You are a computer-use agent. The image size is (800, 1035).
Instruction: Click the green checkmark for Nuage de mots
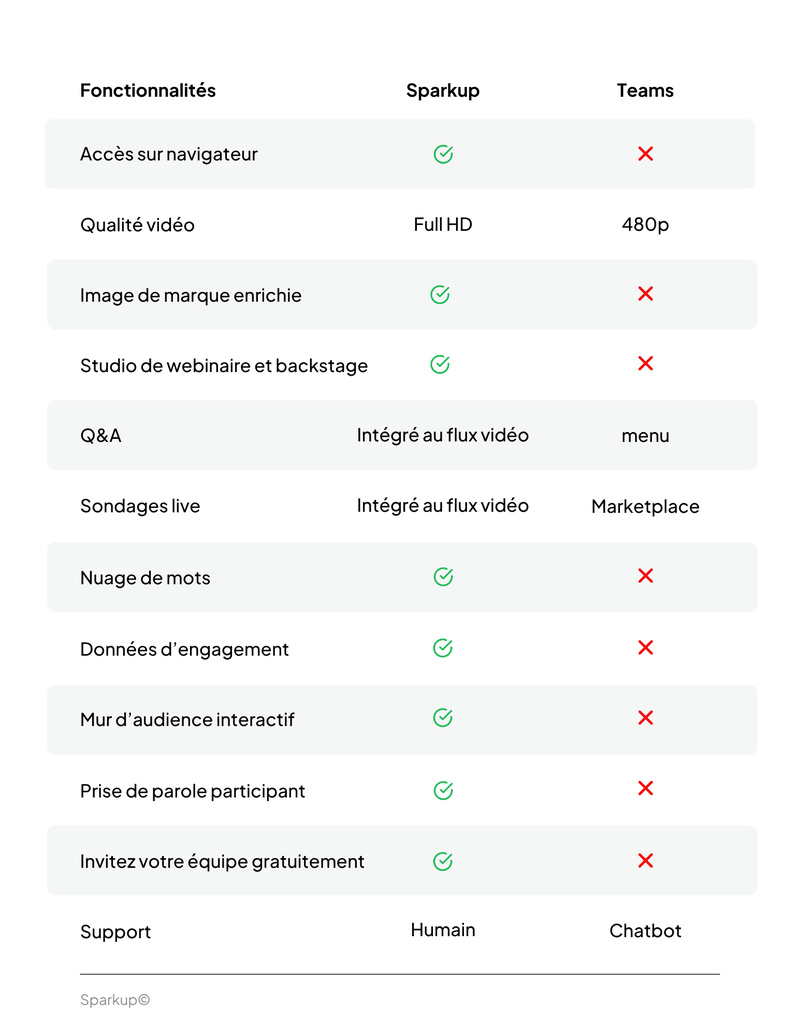click(443, 577)
